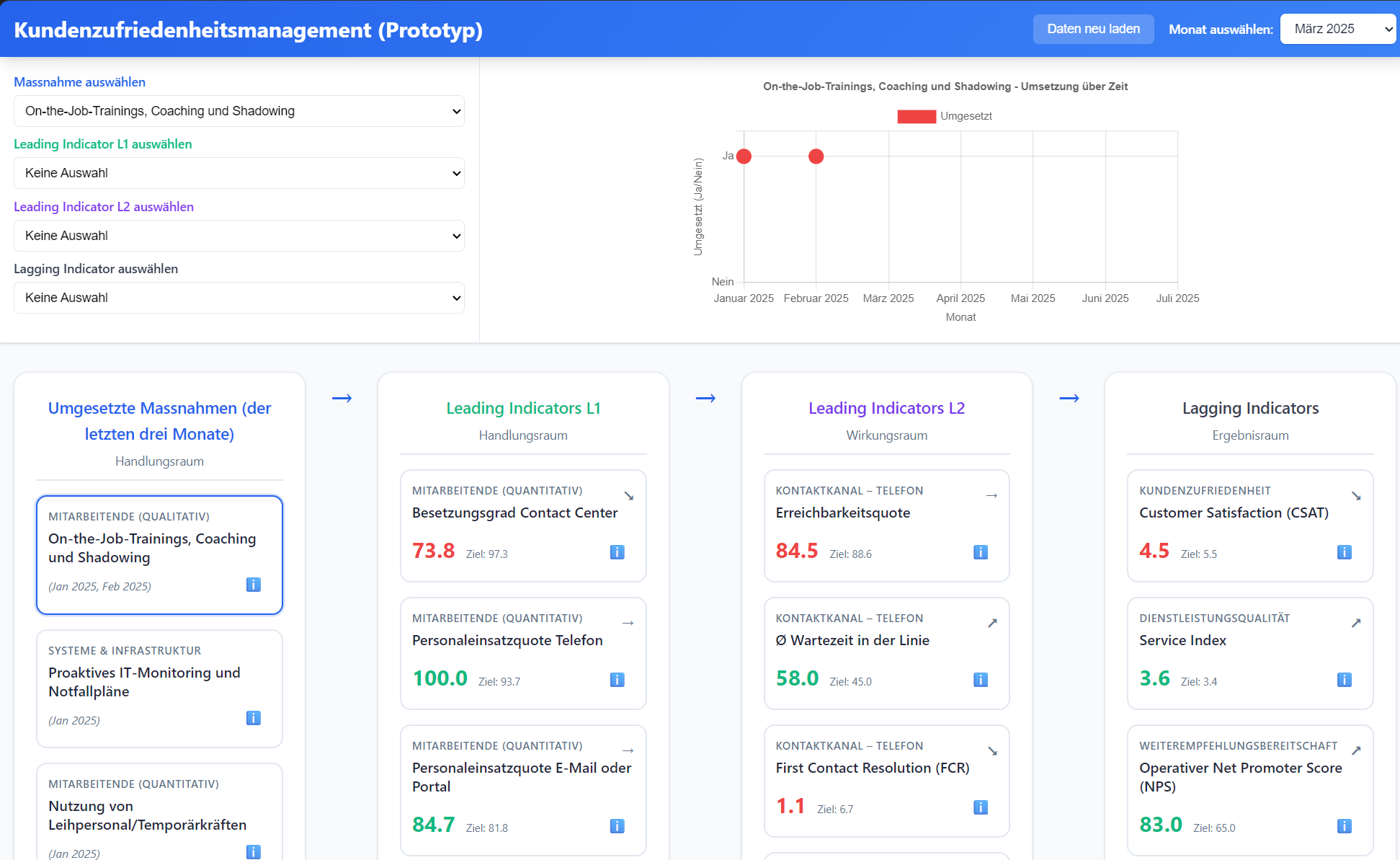Open info icon for Erreichbarkeitsquote
The height and width of the screenshot is (860, 1400).
tap(980, 552)
